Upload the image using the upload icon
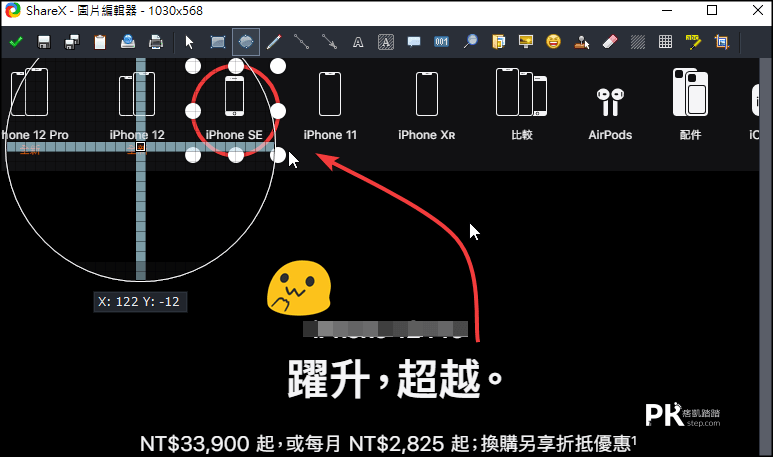Image resolution: width=773 pixels, height=457 pixels. tap(128, 42)
